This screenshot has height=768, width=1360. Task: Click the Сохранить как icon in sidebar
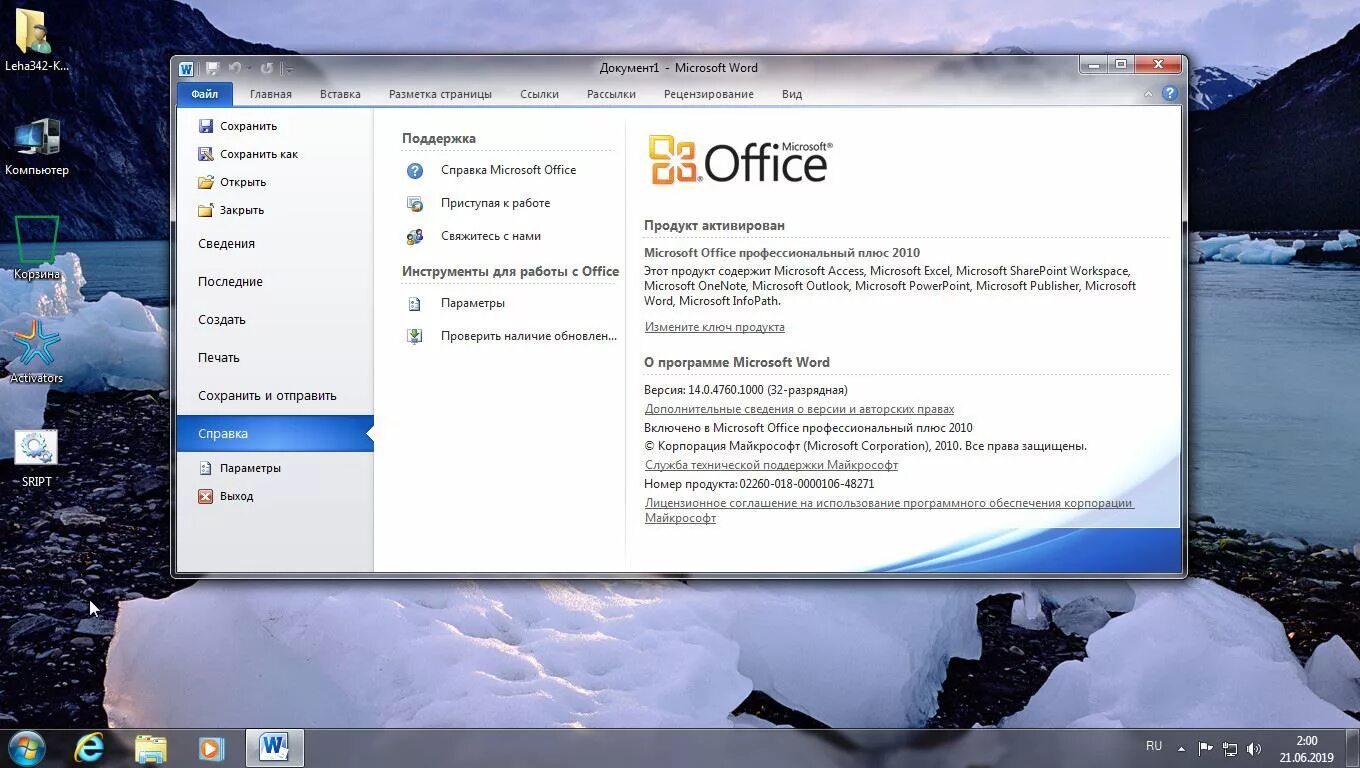point(206,154)
